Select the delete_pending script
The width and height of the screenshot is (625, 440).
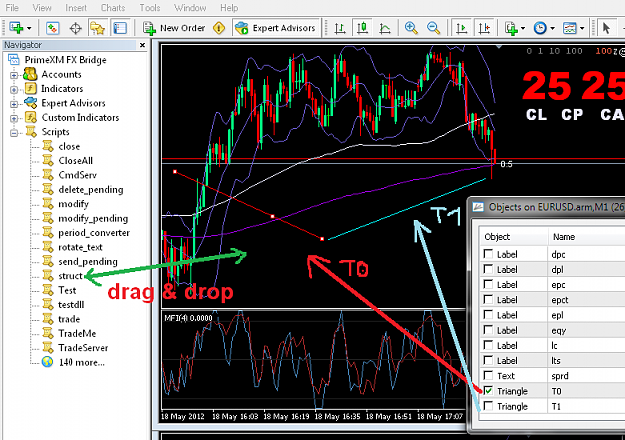point(90,190)
